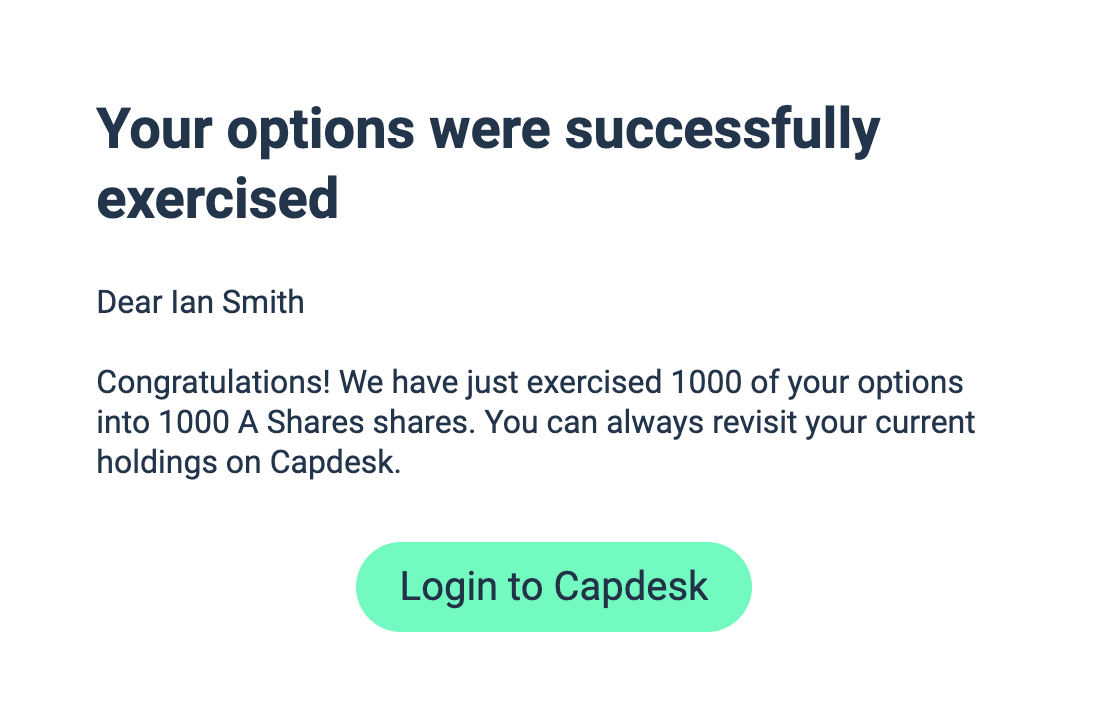Click the Login to Capdesk button
Viewport: 1100px width, 712px height.
[x=554, y=586]
